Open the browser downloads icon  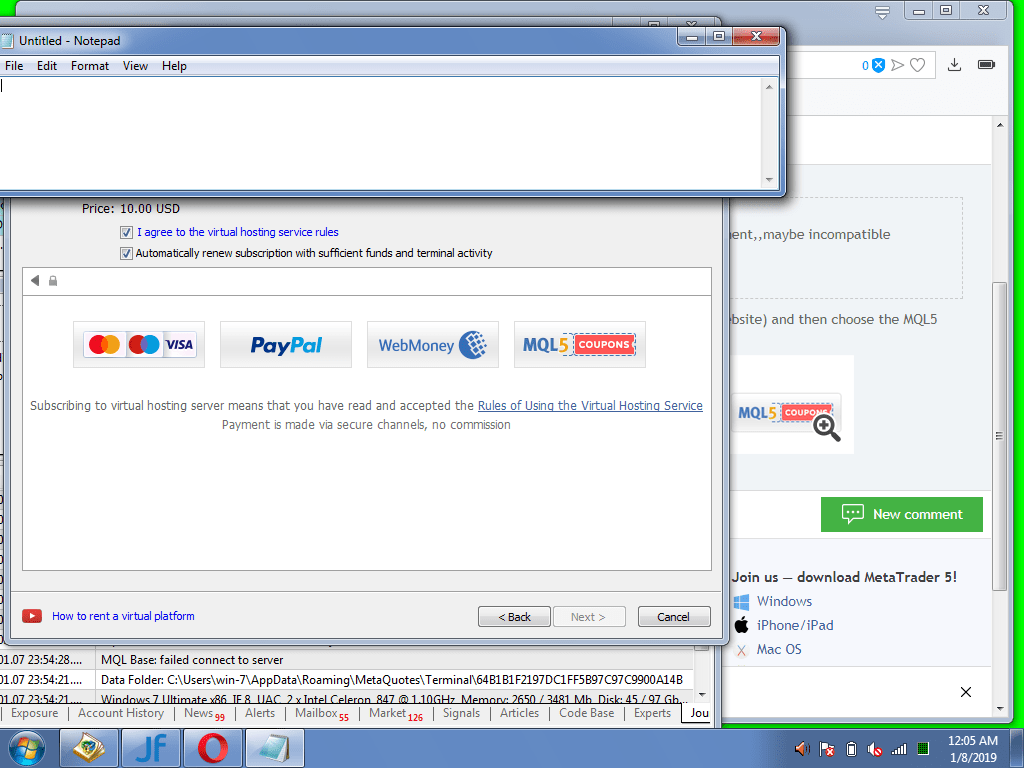click(x=954, y=64)
